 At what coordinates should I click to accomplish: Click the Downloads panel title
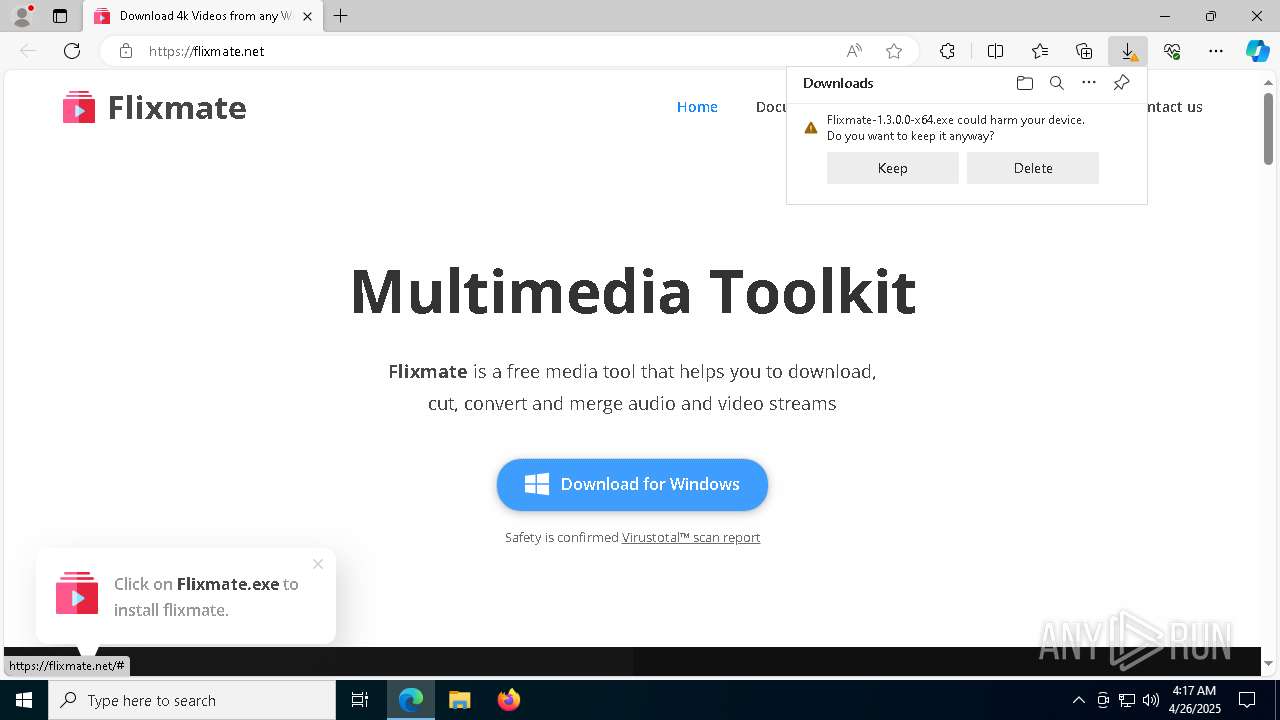[x=838, y=83]
